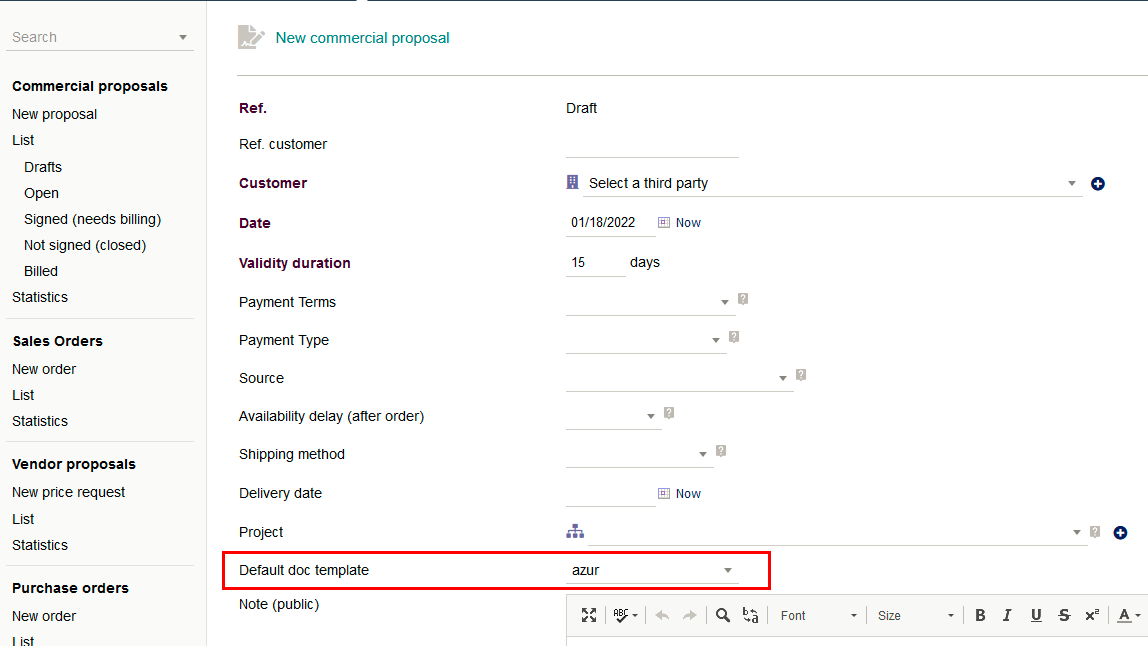The height and width of the screenshot is (646, 1148).
Task: Click the Ref. customer input field
Action: (652, 144)
